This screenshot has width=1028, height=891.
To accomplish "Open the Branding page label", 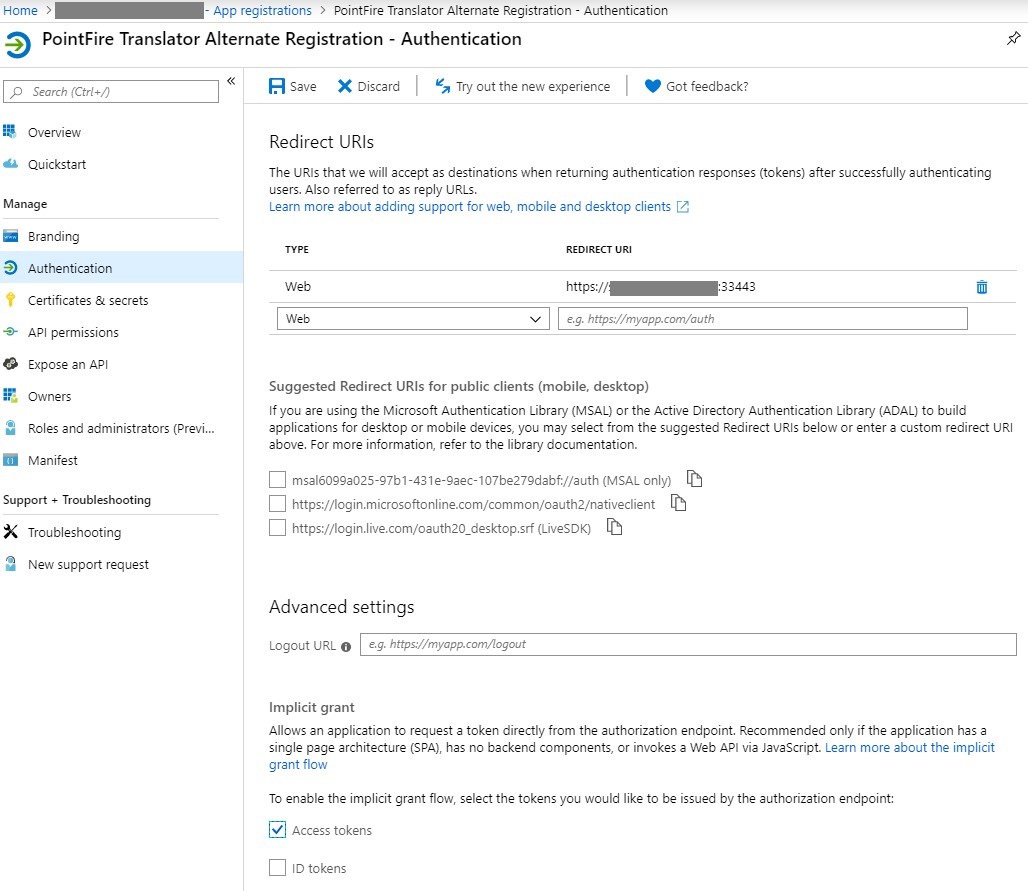I will [54, 237].
